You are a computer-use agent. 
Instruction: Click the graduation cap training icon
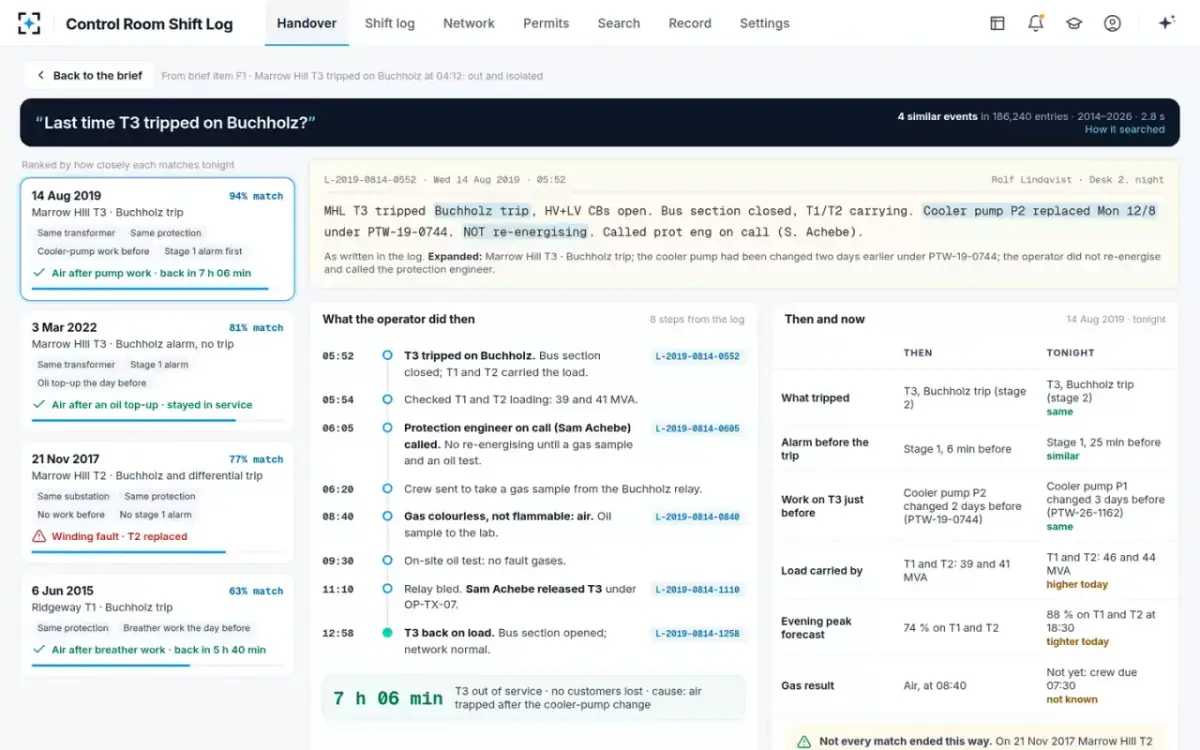1074,23
